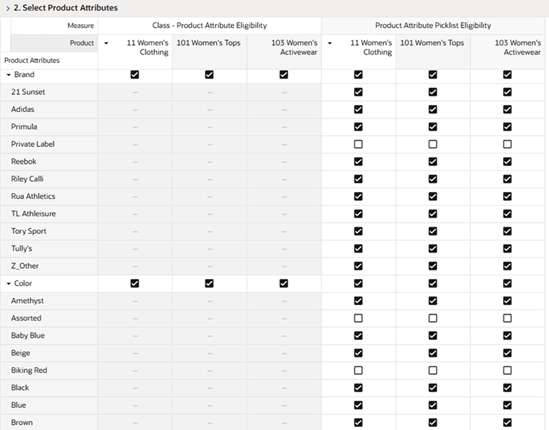Click the Product Attributes row header label
Image resolution: width=549 pixels, height=430 pixels.
pos(32,61)
